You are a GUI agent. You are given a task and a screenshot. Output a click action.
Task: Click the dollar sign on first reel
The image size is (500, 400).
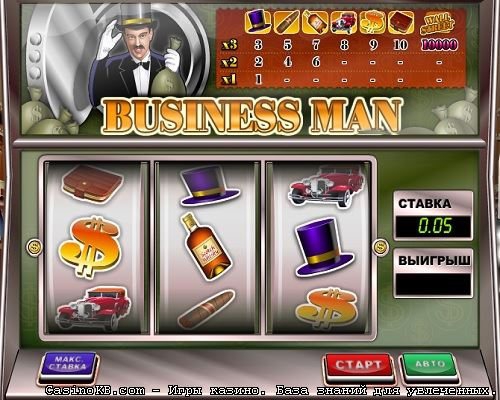tap(89, 246)
